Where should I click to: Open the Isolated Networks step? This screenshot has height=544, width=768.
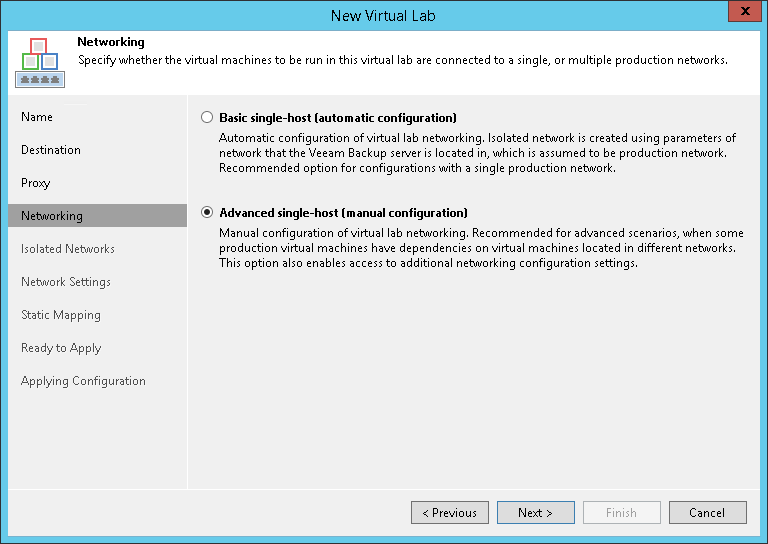click(x=68, y=249)
